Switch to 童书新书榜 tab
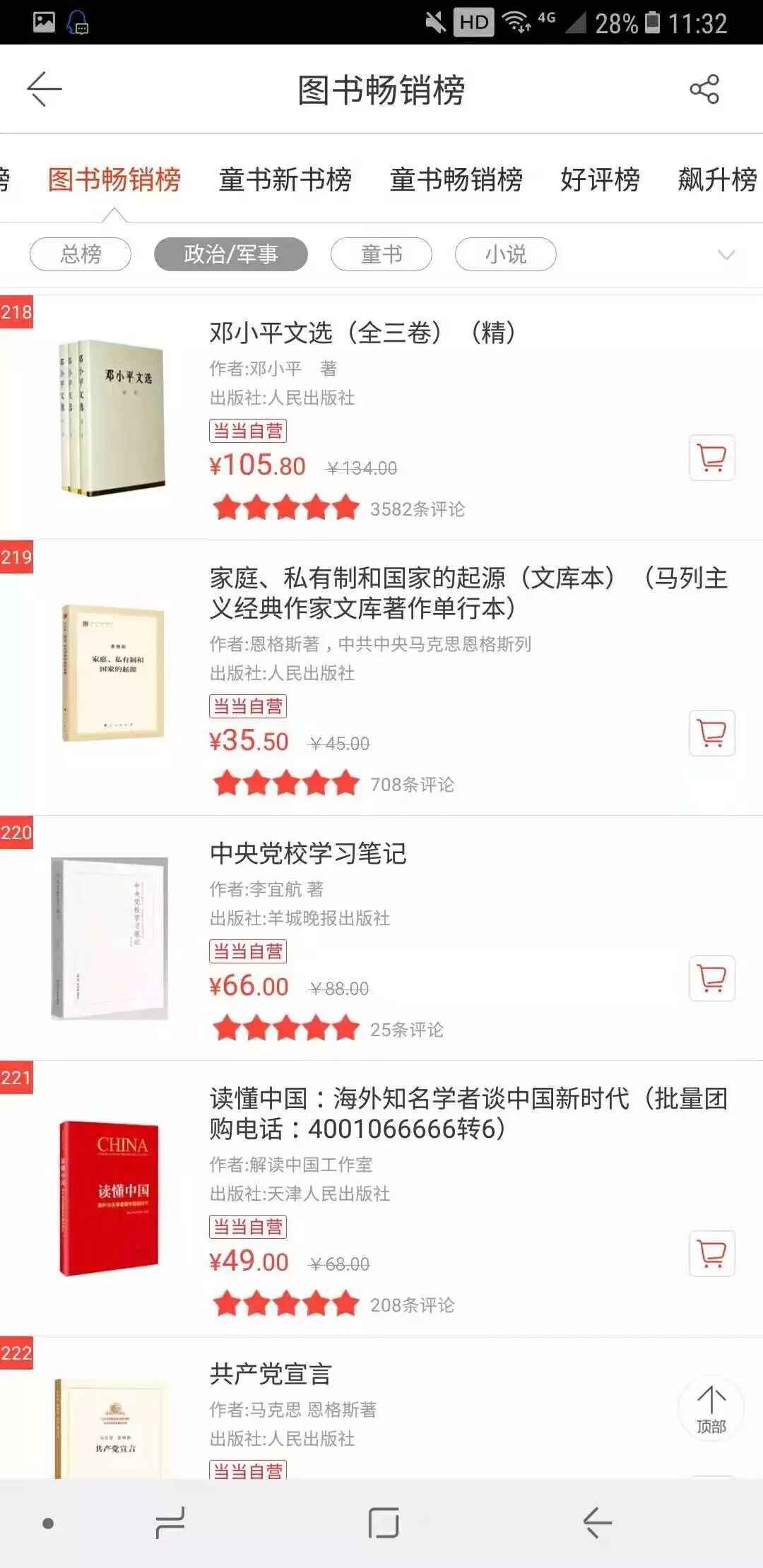Viewport: 763px width, 1568px height. (285, 179)
